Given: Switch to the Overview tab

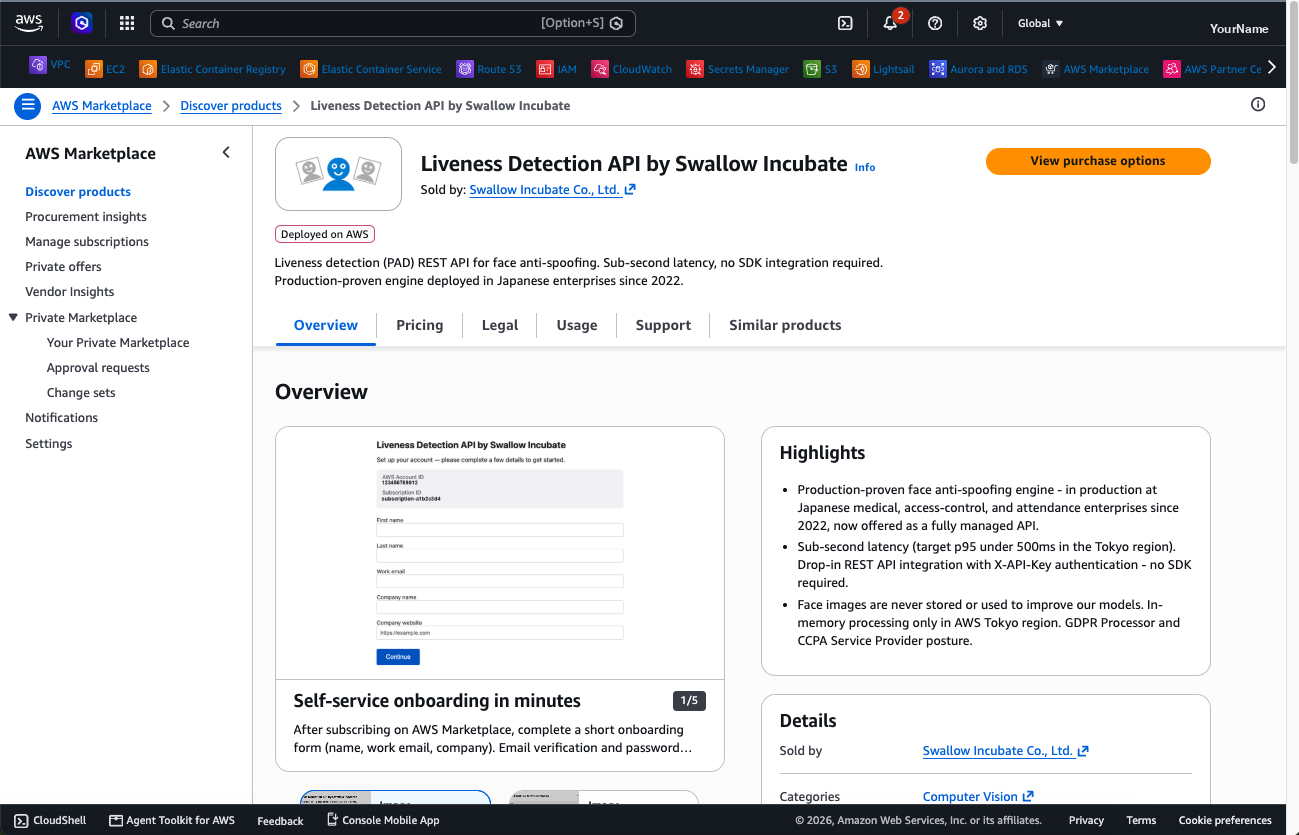Looking at the screenshot, I should [326, 325].
